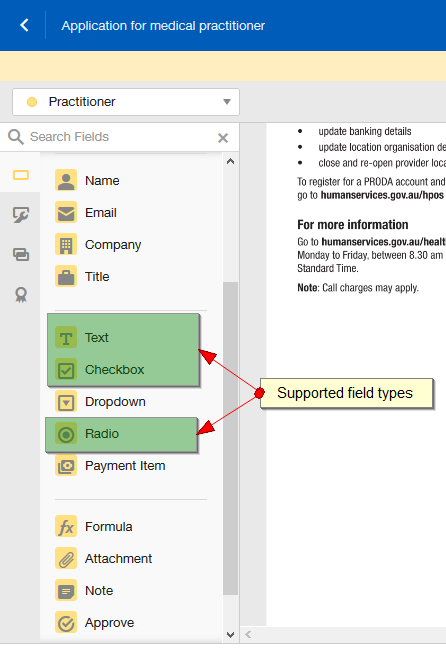Image resolution: width=446 pixels, height=660 pixels.
Task: Select the Company building icon
Action: [x=66, y=245]
